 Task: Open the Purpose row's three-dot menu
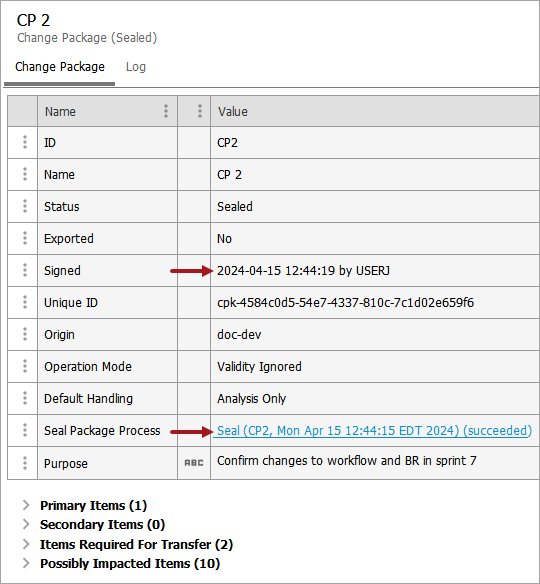tap(25, 463)
